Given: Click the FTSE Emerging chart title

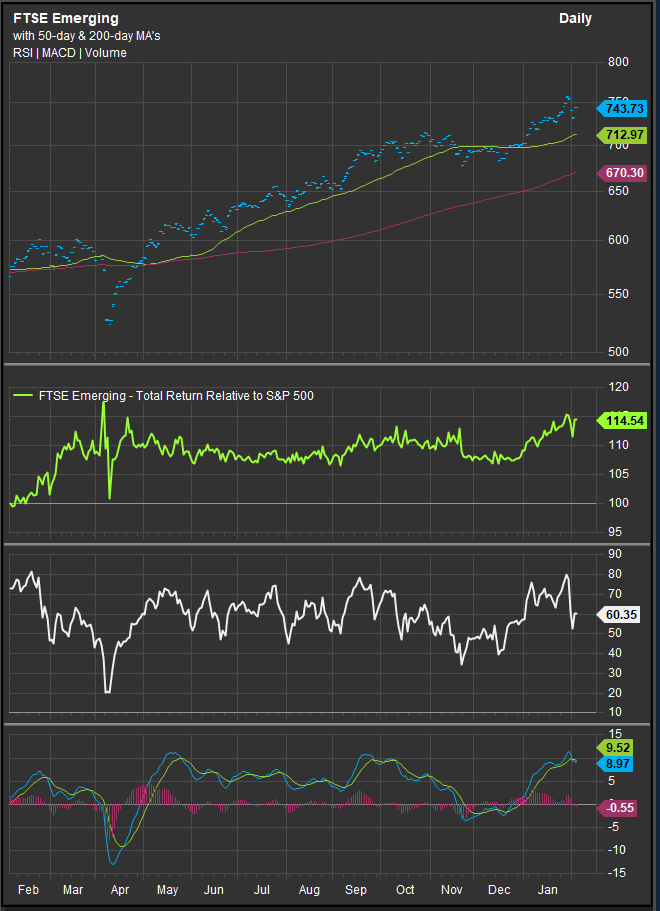Looking at the screenshot, I should (65, 18).
